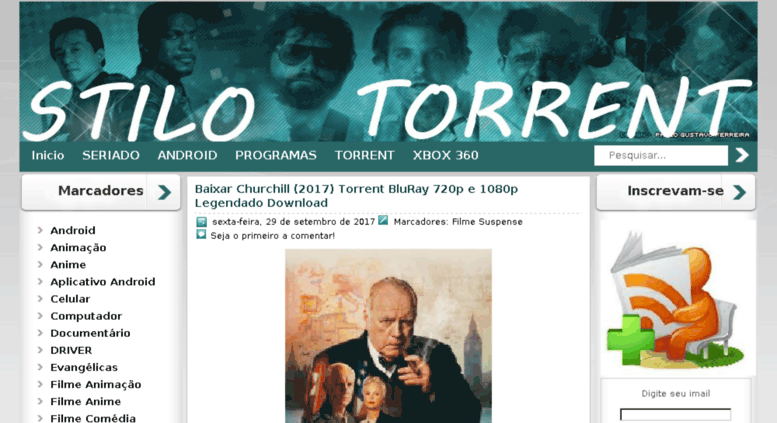777x423 pixels.
Task: Open the Inicio menu item
Action: click(x=48, y=156)
